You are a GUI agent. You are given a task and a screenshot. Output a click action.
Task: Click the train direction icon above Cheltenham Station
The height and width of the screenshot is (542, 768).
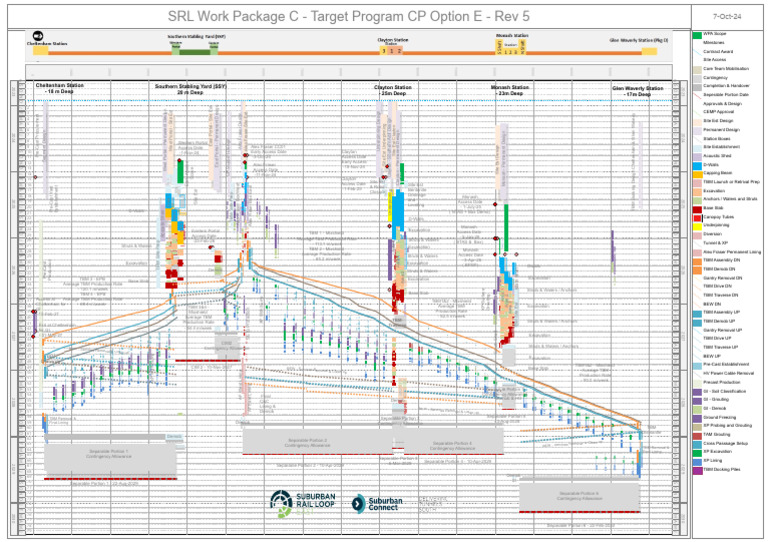pyautogui.click(x=38, y=36)
